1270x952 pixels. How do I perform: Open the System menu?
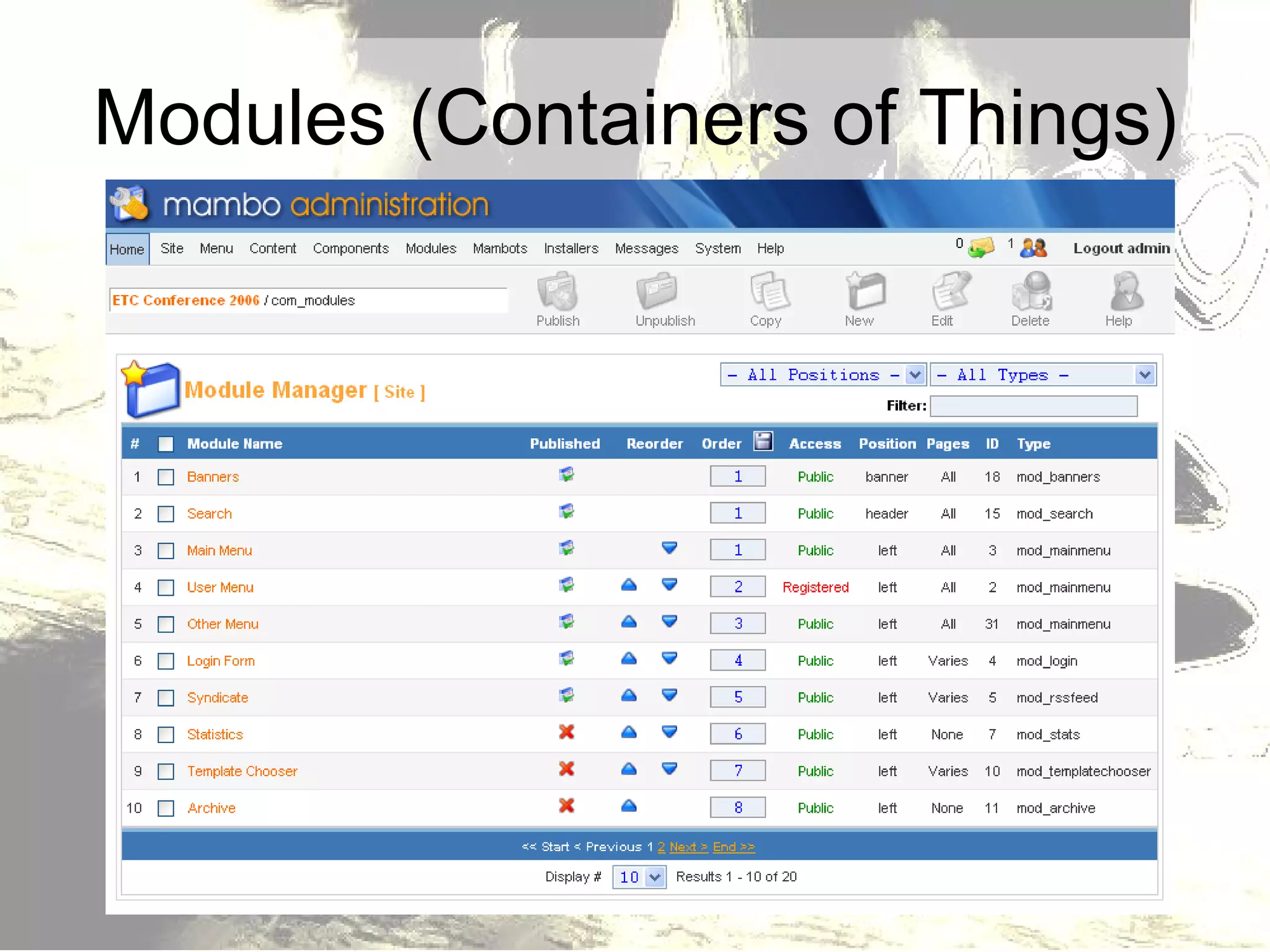click(717, 249)
